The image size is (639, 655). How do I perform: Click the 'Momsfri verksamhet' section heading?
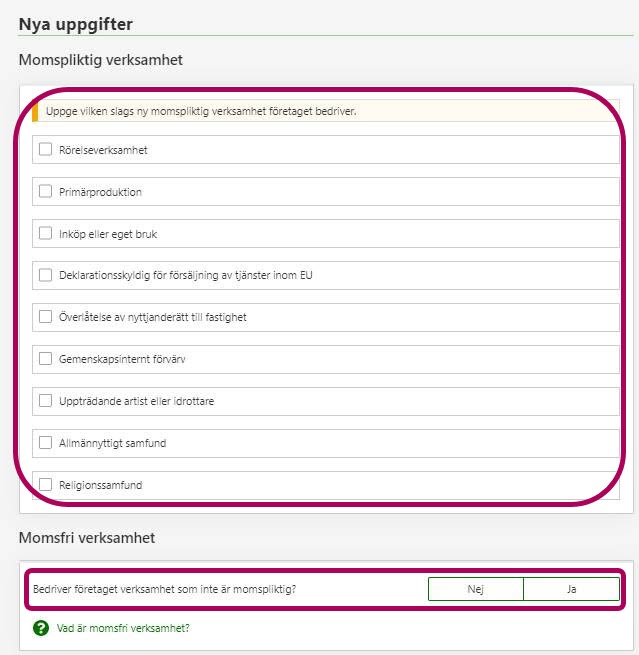(86, 538)
